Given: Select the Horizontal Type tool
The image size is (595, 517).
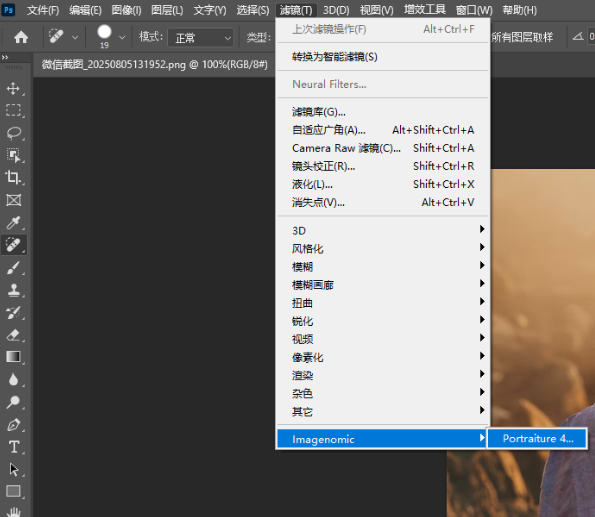Looking at the screenshot, I should tap(13, 447).
